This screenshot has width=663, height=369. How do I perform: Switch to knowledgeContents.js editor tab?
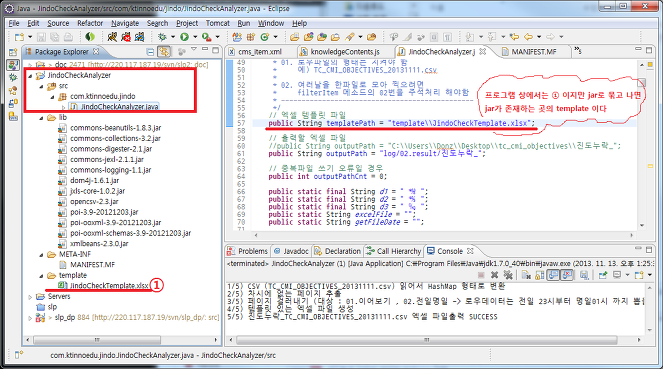point(340,52)
